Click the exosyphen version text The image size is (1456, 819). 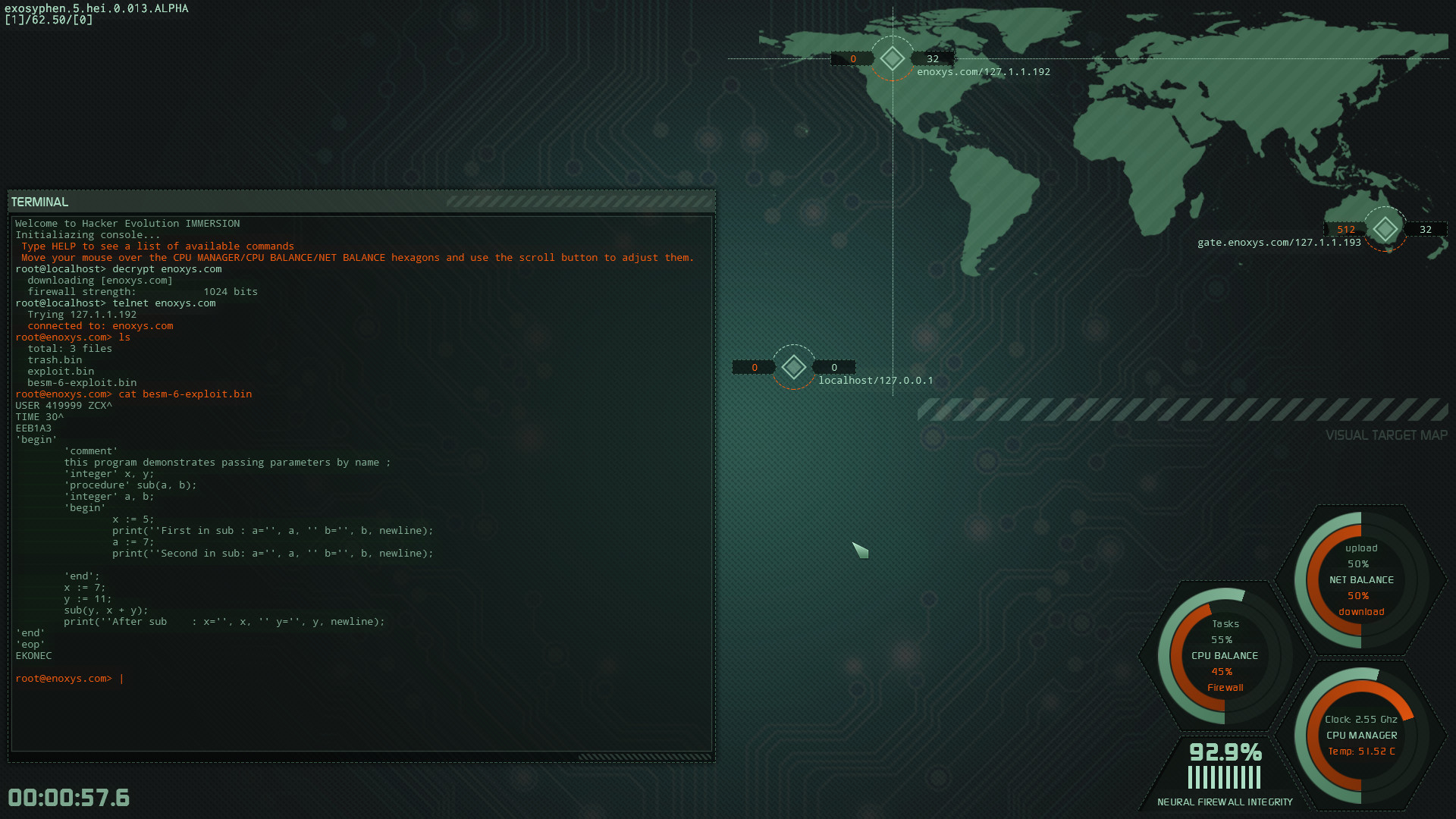(x=96, y=8)
